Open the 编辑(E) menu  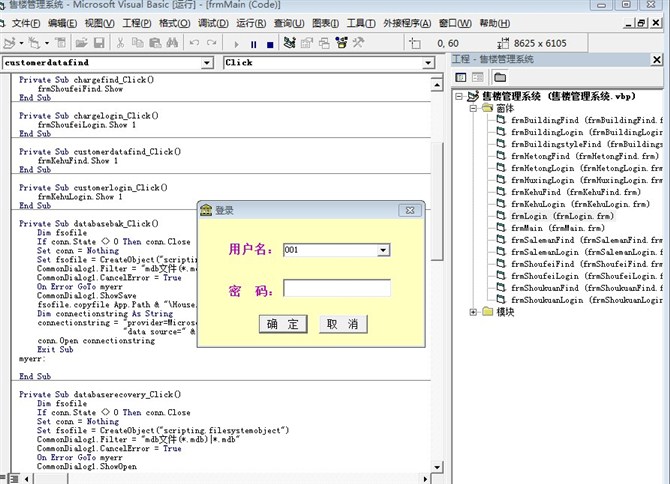pos(62,23)
